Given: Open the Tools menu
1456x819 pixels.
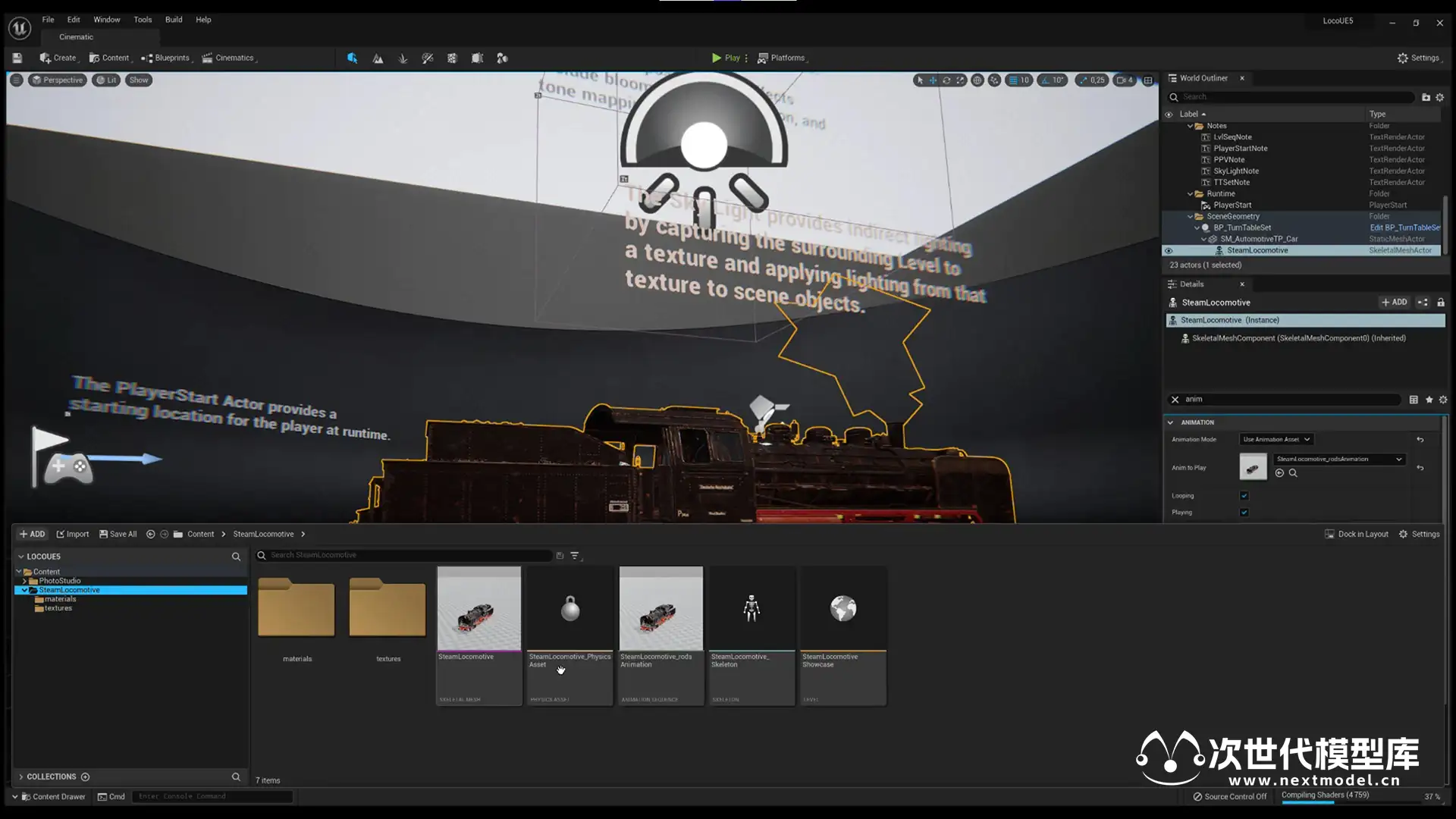Looking at the screenshot, I should [143, 20].
